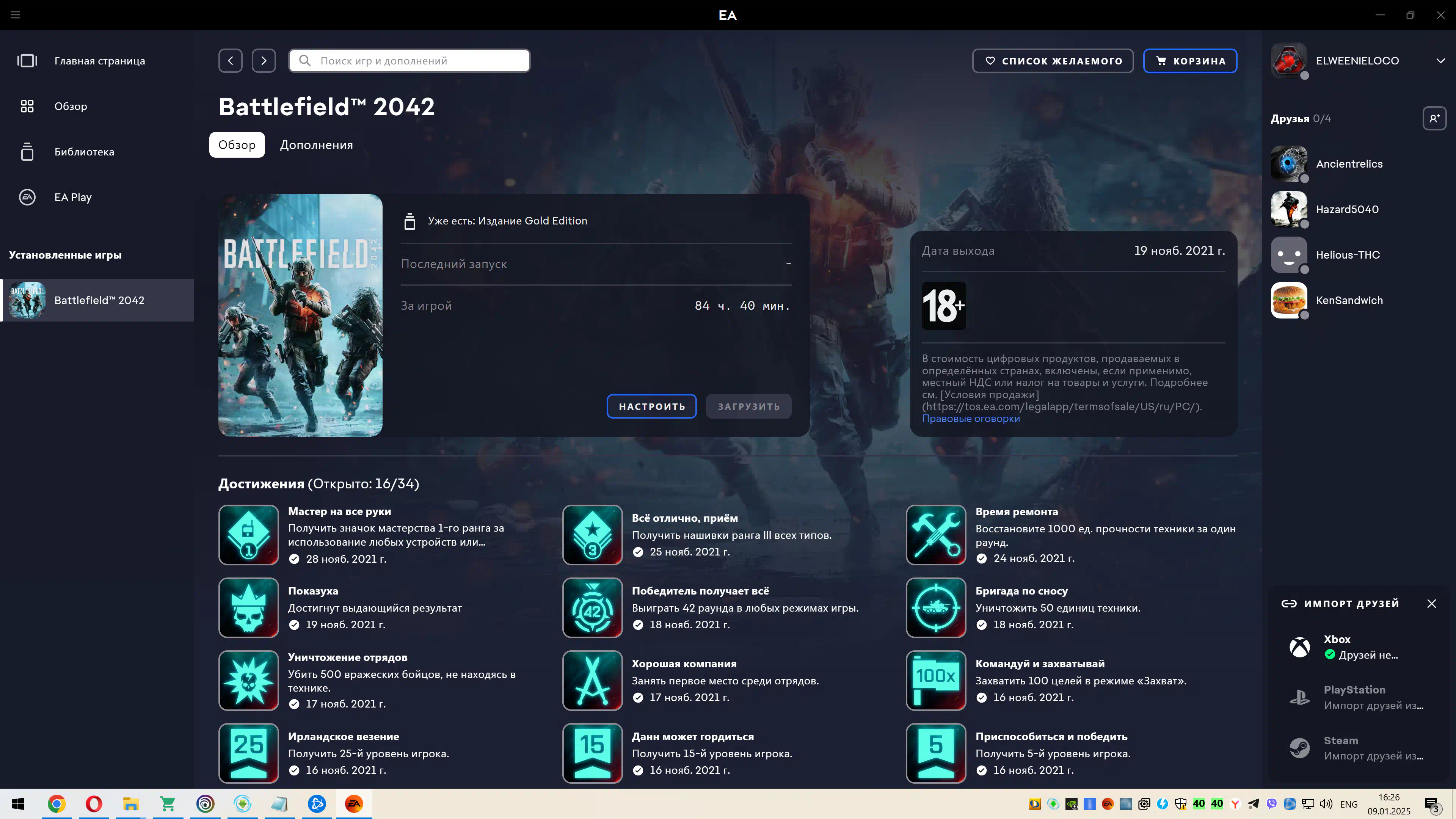Click the Достижения heading

click(x=261, y=484)
